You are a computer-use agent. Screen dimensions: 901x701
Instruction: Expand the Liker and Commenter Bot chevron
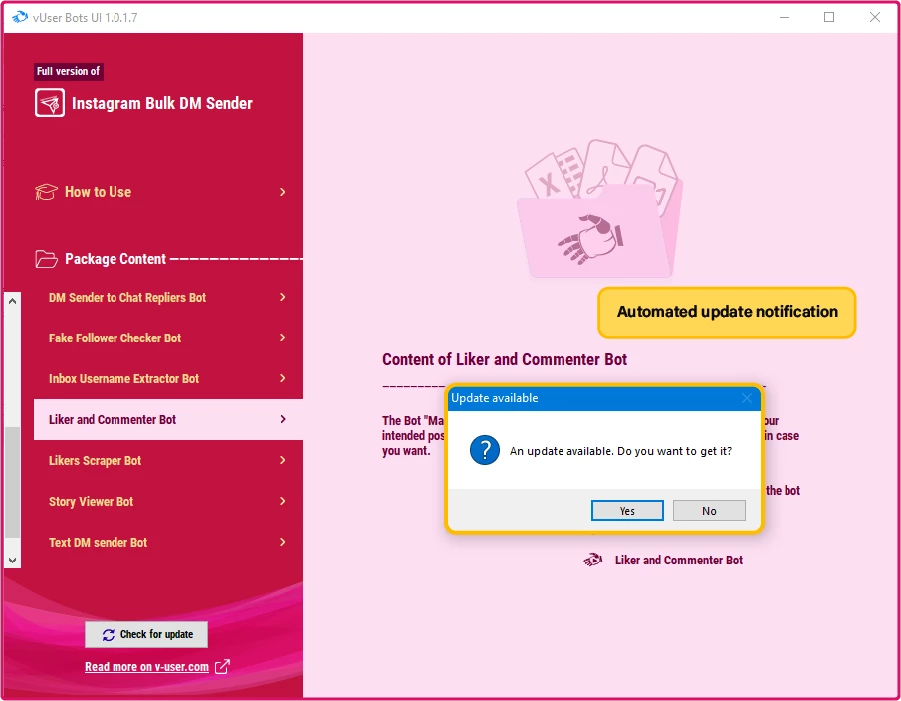click(283, 419)
